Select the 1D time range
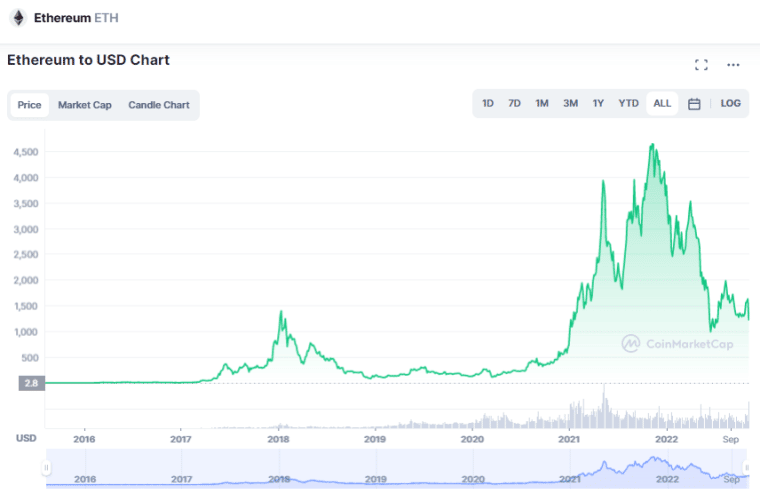 click(488, 104)
